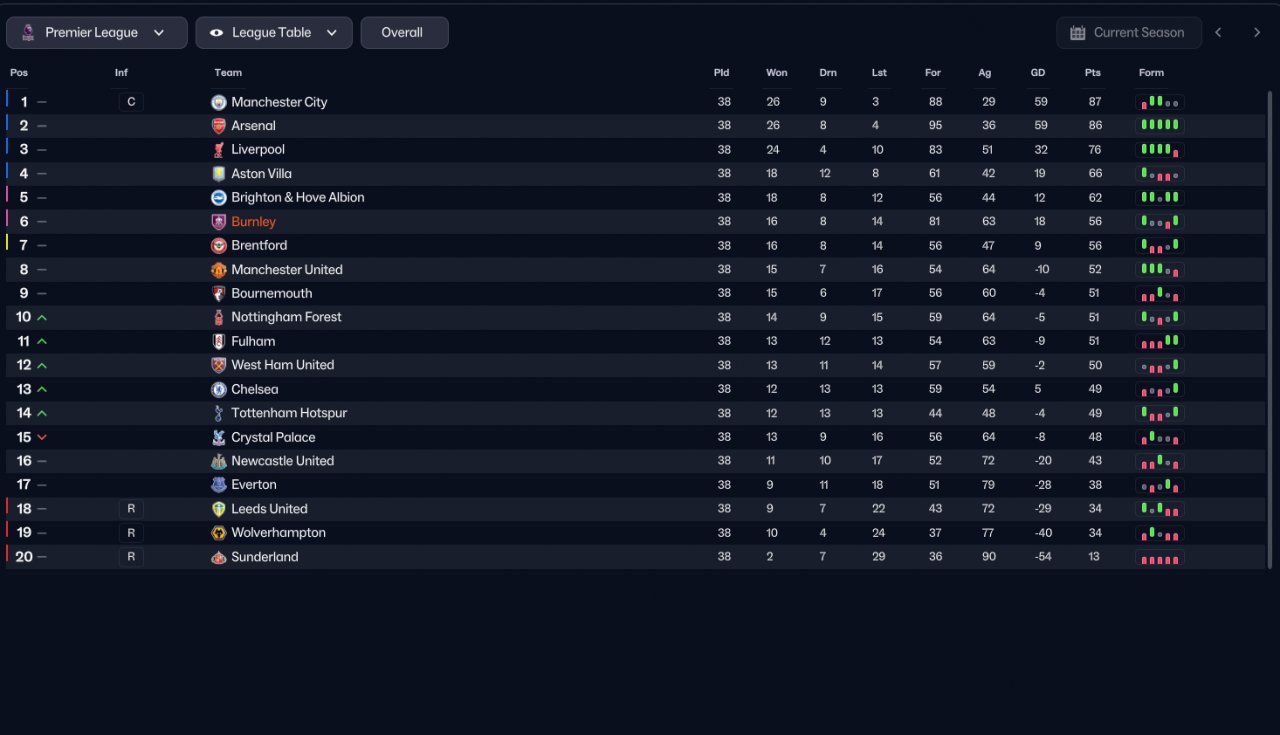Sort the table by Pts column header

tap(1092, 73)
